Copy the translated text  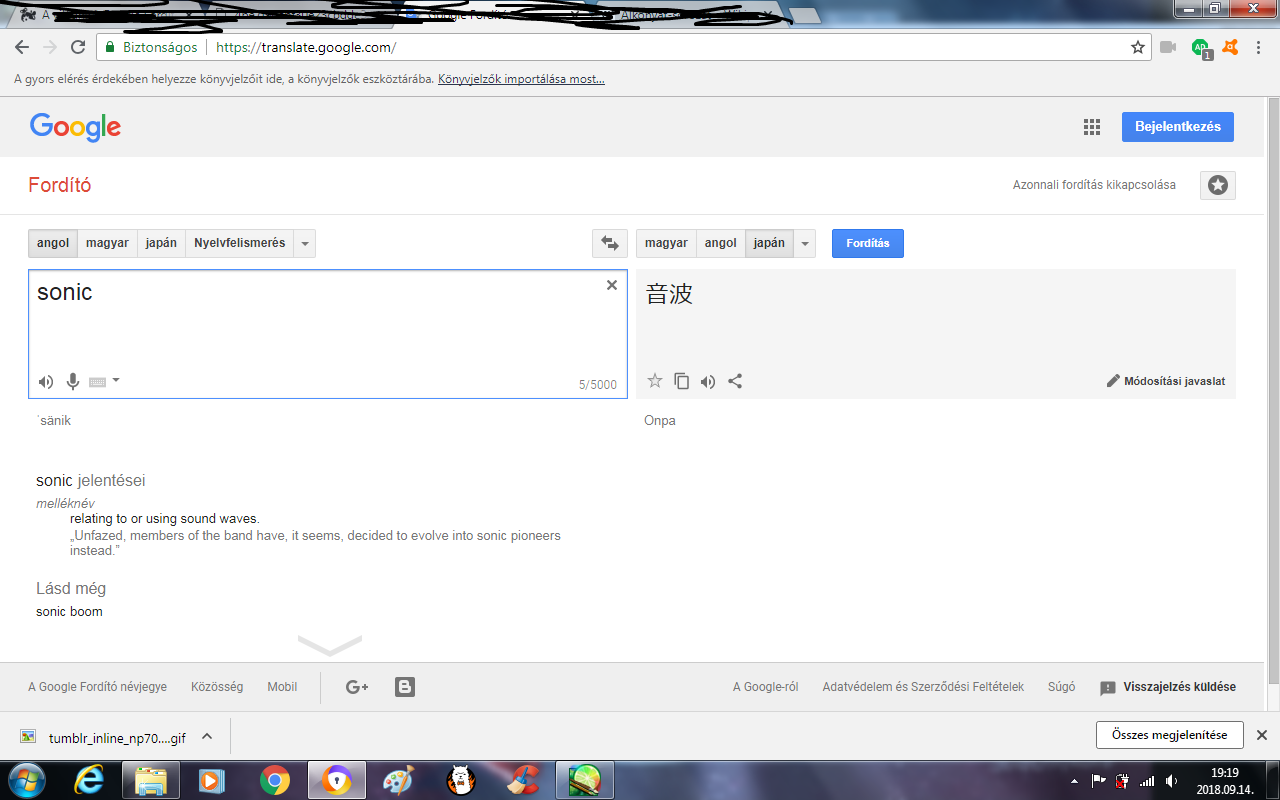(681, 380)
